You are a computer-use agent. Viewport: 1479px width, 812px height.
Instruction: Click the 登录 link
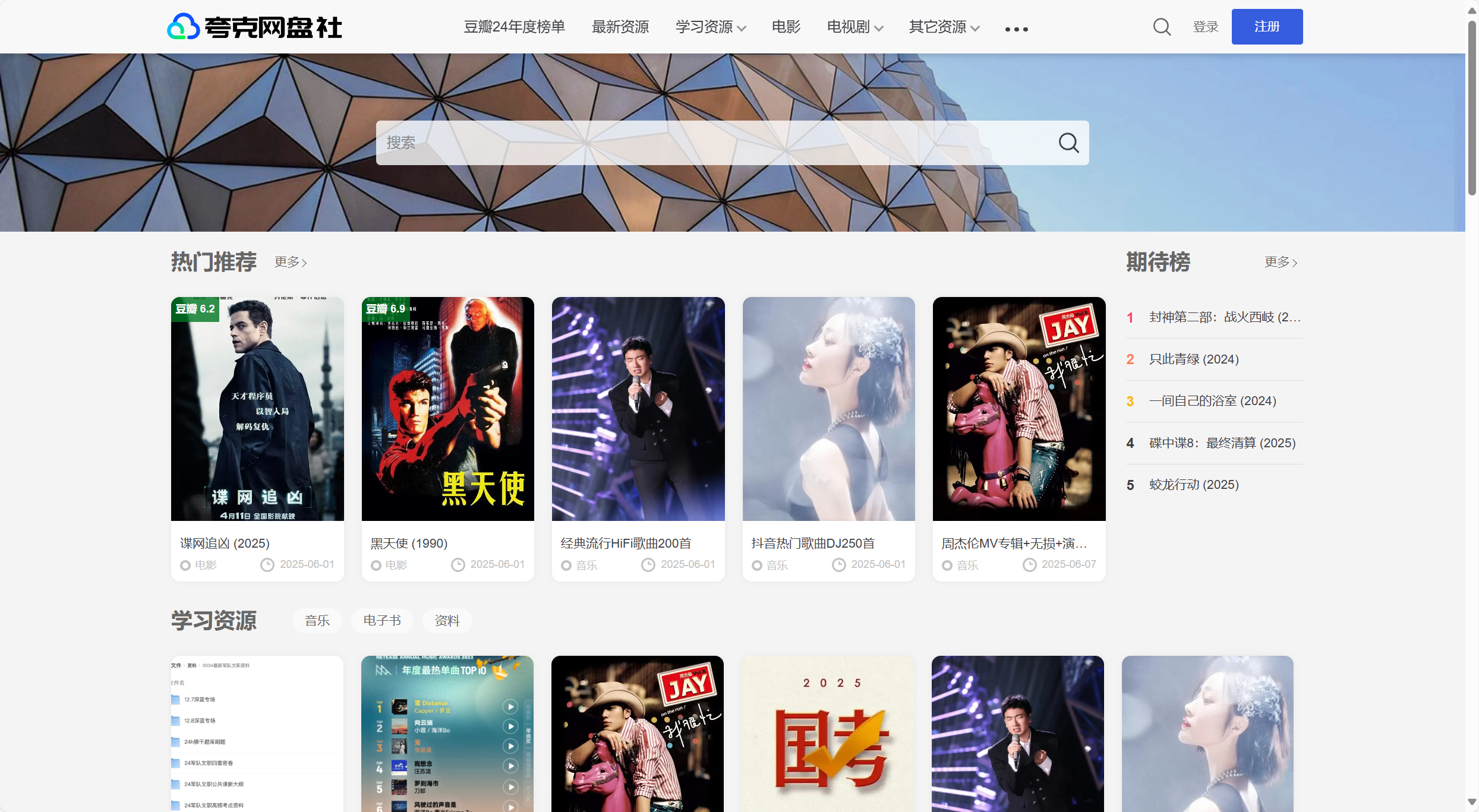click(1206, 27)
